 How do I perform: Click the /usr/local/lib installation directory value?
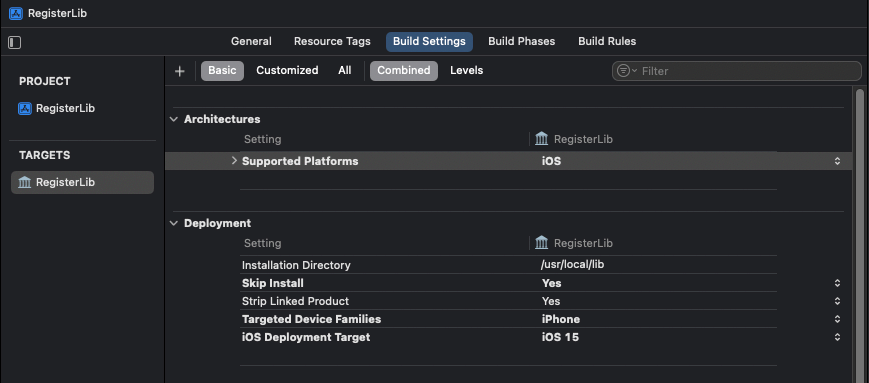(x=572, y=264)
